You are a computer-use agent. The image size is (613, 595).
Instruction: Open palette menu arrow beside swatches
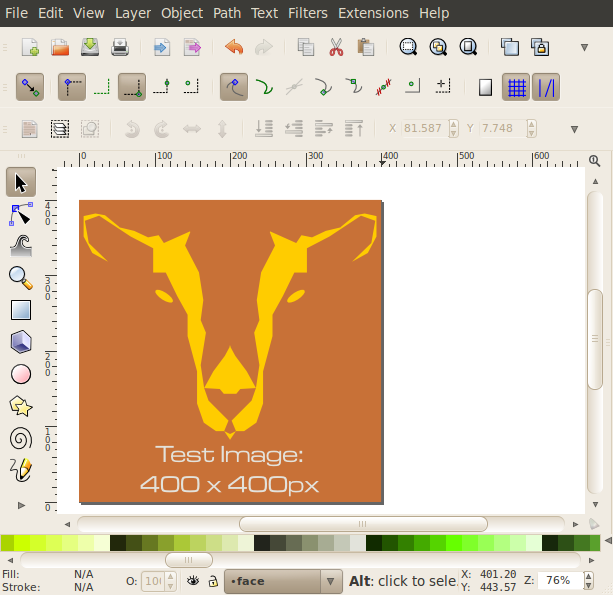pos(608,541)
